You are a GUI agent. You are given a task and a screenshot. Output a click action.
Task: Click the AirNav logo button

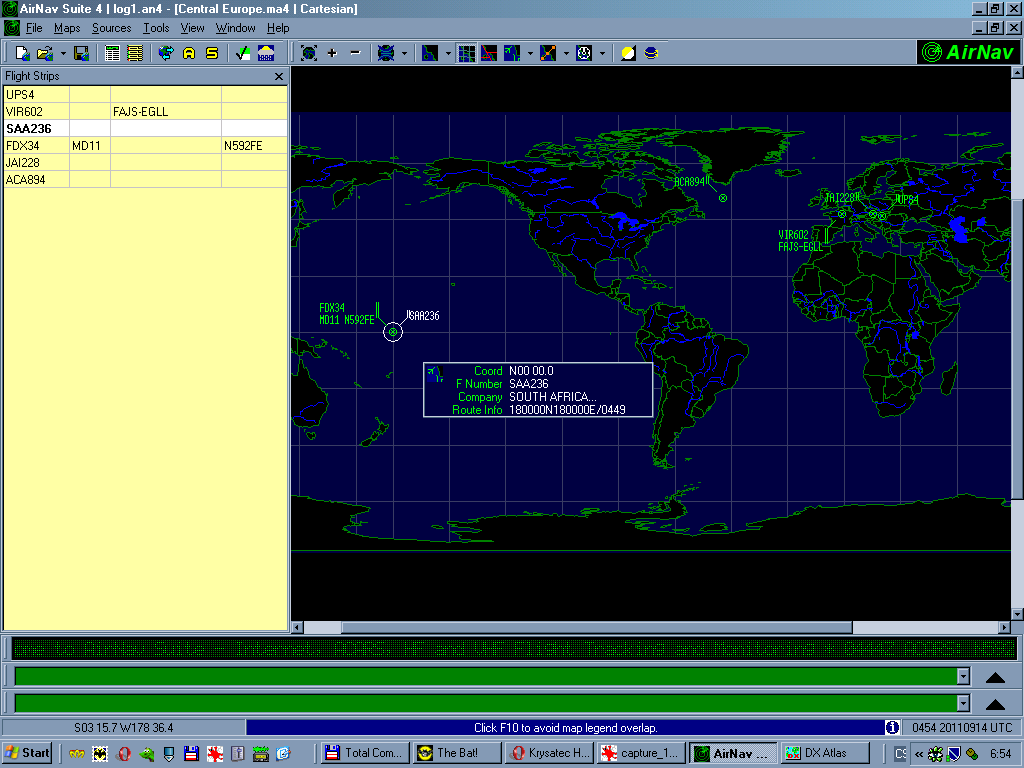click(968, 52)
